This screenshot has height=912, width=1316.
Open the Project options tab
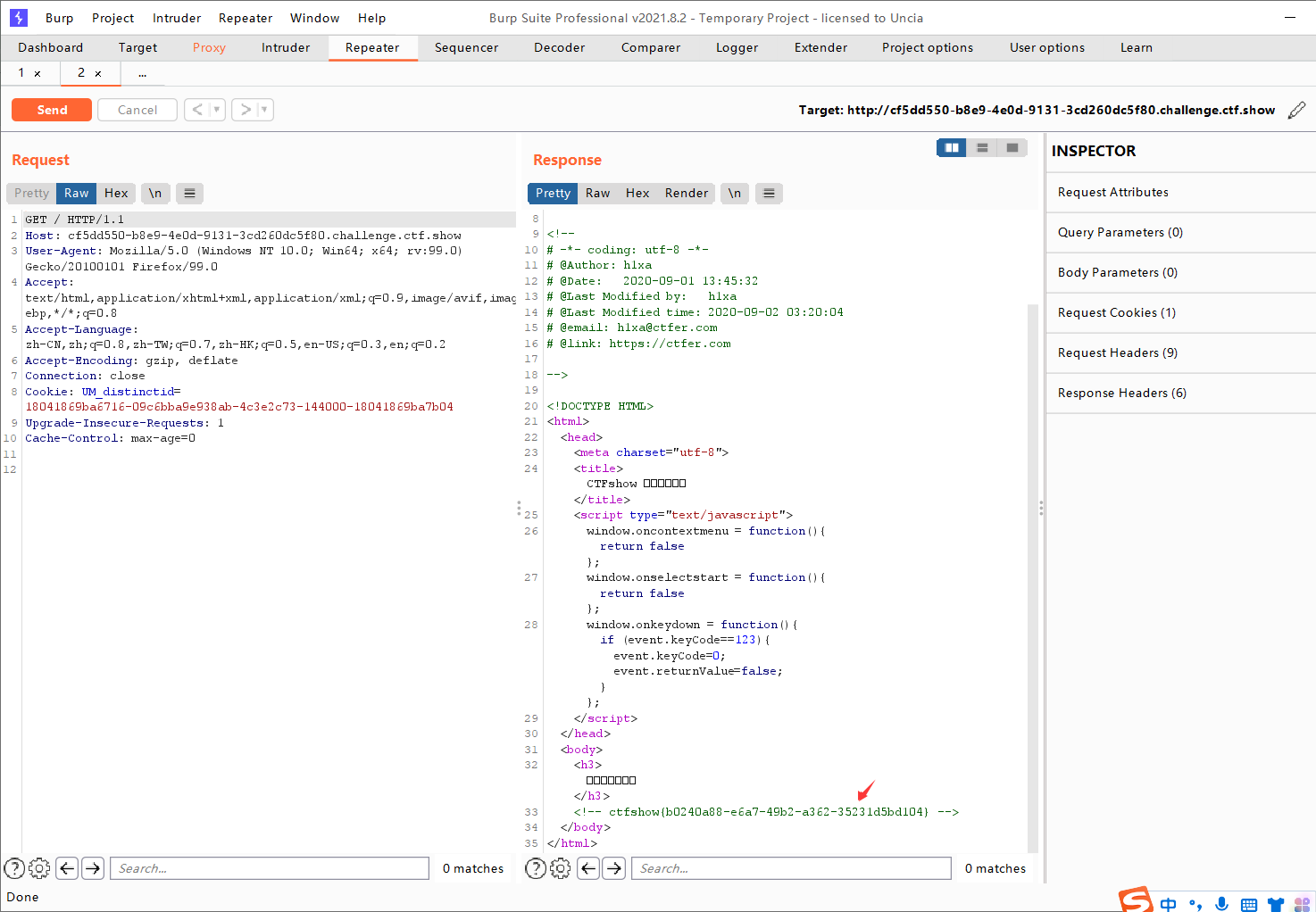(x=928, y=47)
